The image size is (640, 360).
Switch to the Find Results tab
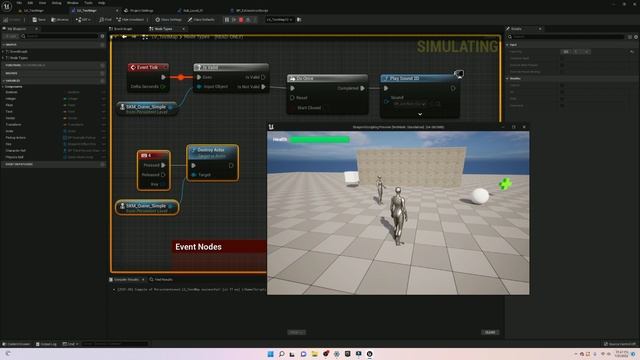(161, 280)
